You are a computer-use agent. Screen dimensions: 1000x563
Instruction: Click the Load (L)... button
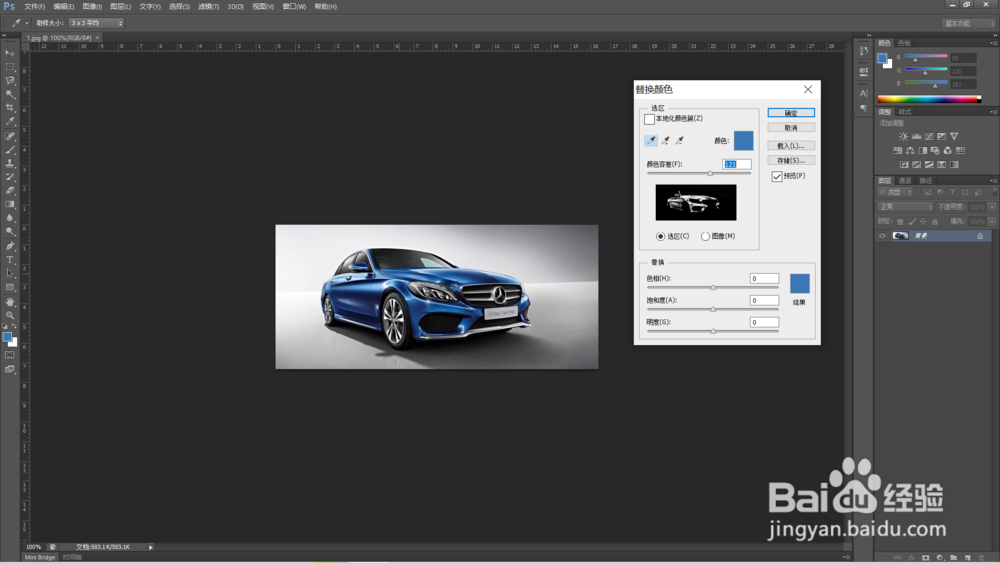click(791, 145)
